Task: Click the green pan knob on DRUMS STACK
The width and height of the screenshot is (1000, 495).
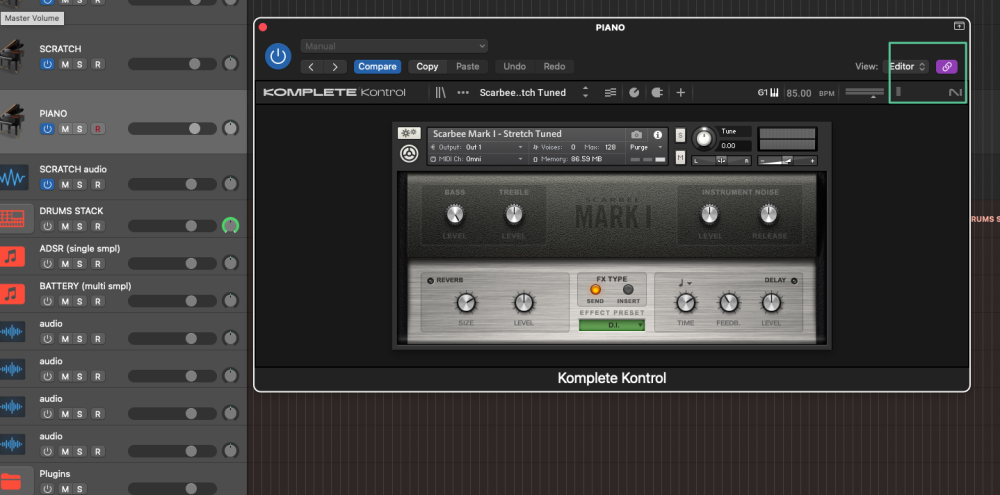Action: pos(230,225)
